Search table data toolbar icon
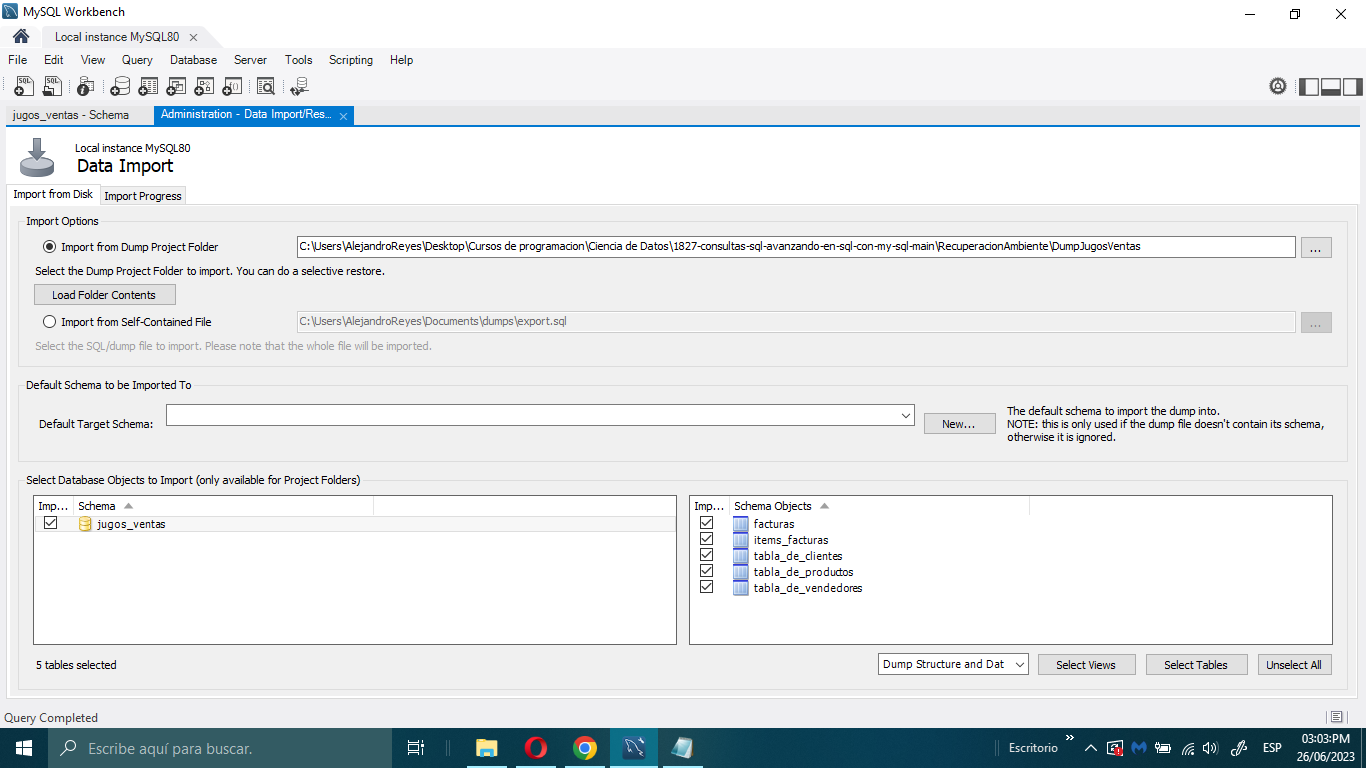 (265, 87)
